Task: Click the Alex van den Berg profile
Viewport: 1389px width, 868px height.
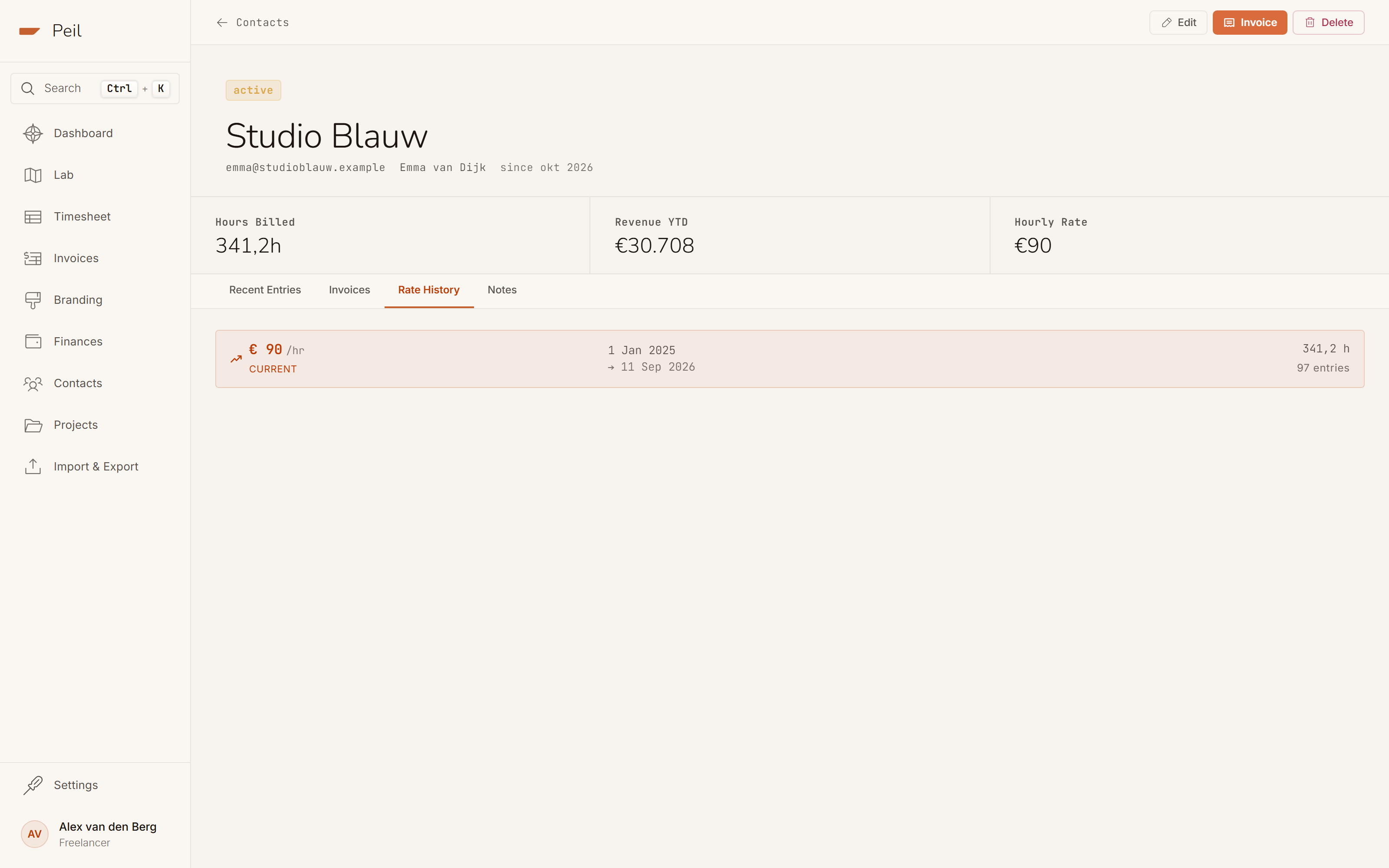Action: click(x=95, y=834)
